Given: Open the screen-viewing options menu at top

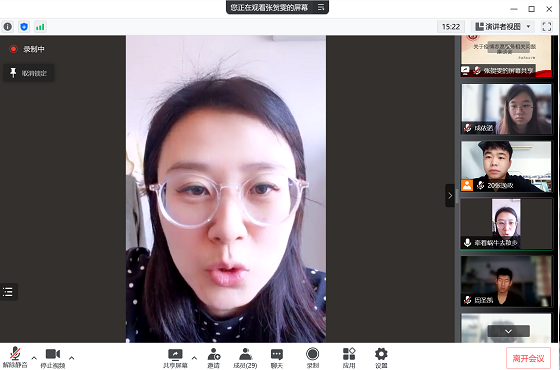Looking at the screenshot, I should click(x=321, y=7).
